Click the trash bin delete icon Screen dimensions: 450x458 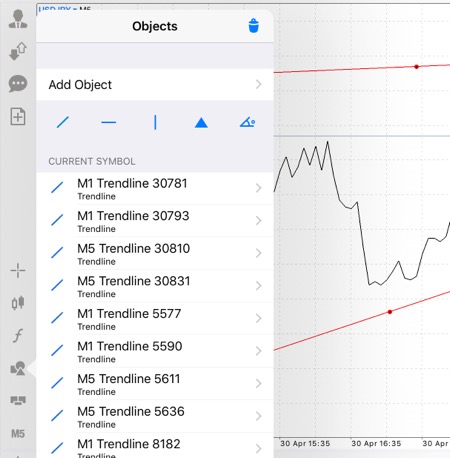[x=254, y=26]
